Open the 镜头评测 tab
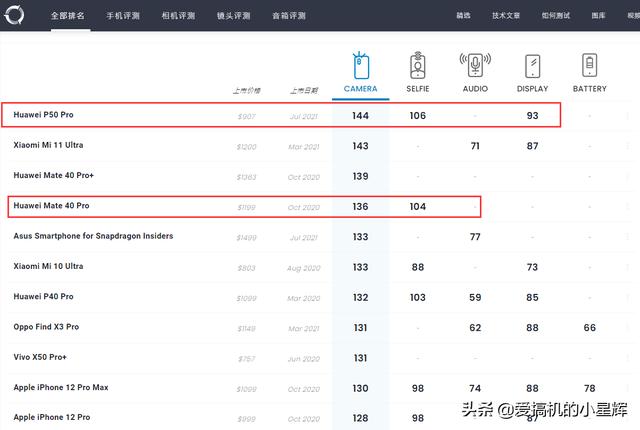Viewport: 640px width, 430px height. tap(233, 16)
